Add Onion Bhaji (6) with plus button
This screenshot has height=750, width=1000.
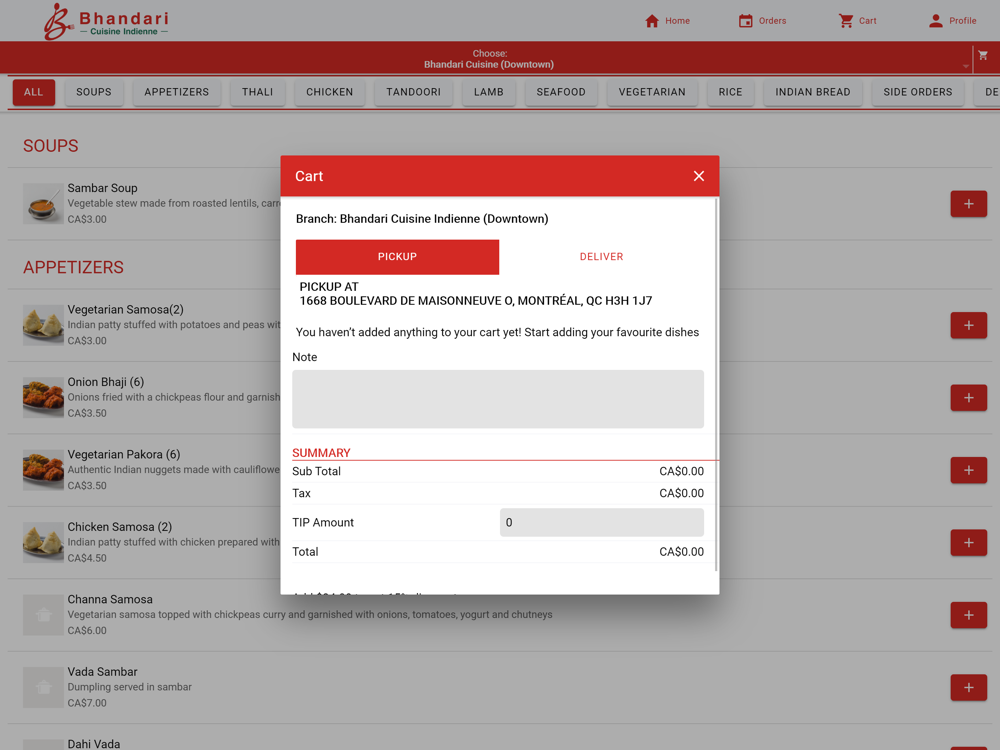tap(968, 398)
